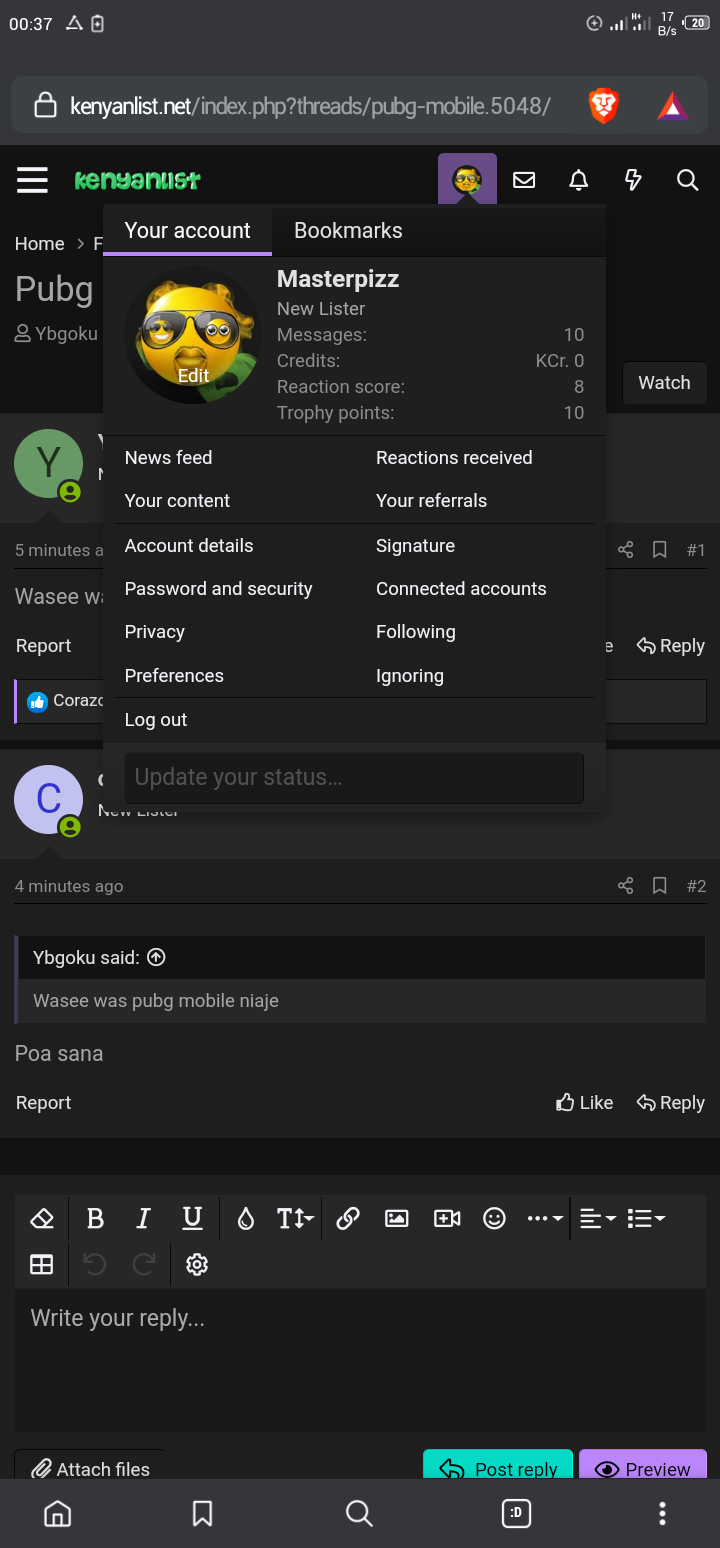The height and width of the screenshot is (1548, 720).
Task: Click Reply on post #2
Action: point(671,1102)
